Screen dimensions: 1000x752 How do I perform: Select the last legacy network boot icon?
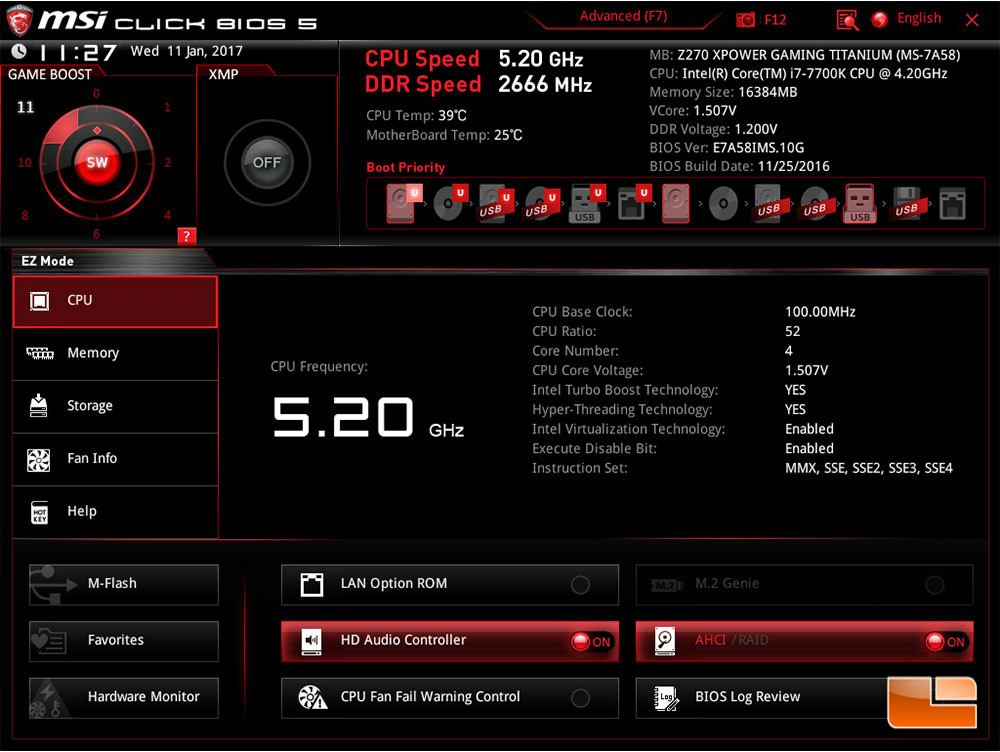(952, 203)
